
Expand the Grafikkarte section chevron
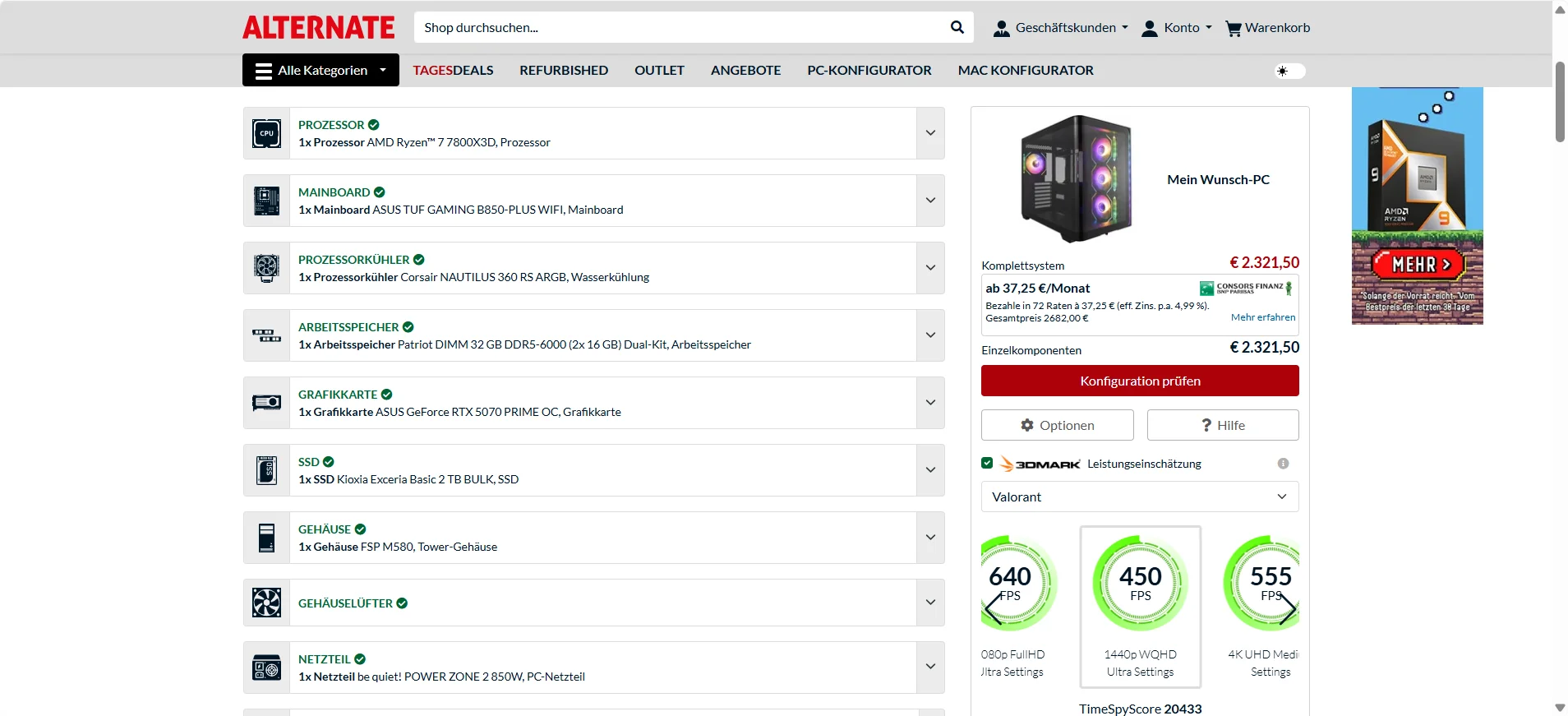pos(930,403)
